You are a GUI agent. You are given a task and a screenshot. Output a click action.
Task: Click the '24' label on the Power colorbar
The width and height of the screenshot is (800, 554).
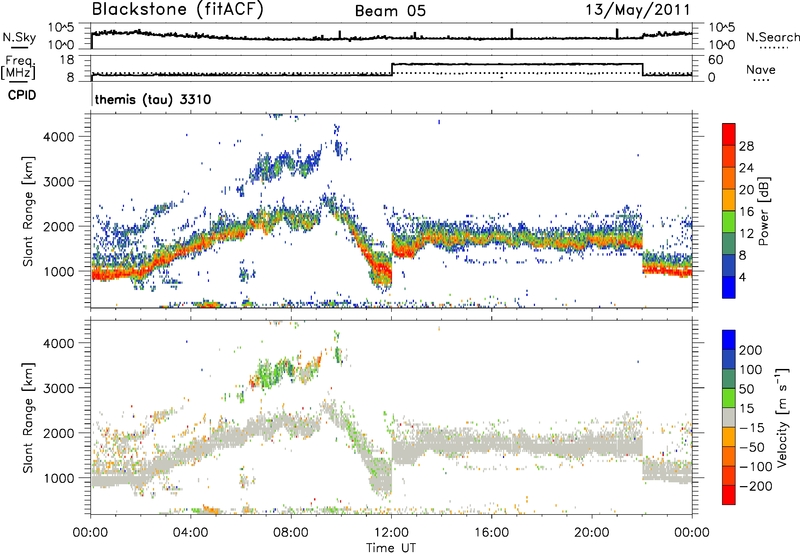(x=746, y=168)
